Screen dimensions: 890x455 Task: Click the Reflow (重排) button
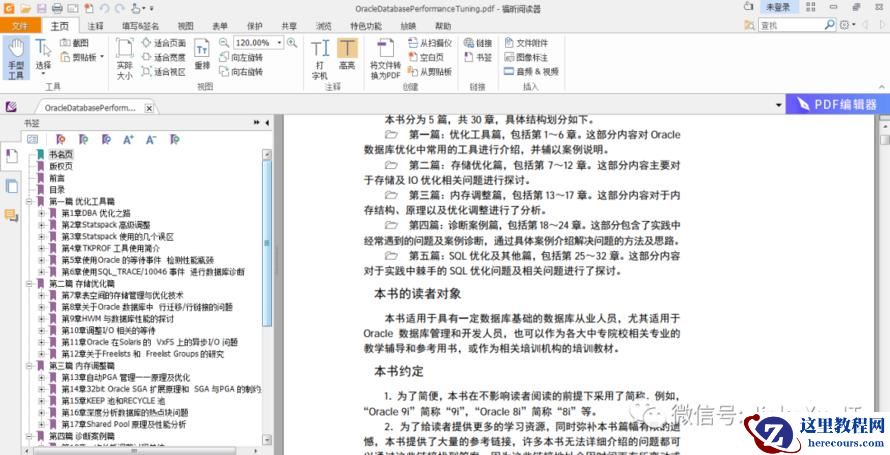[x=202, y=55]
